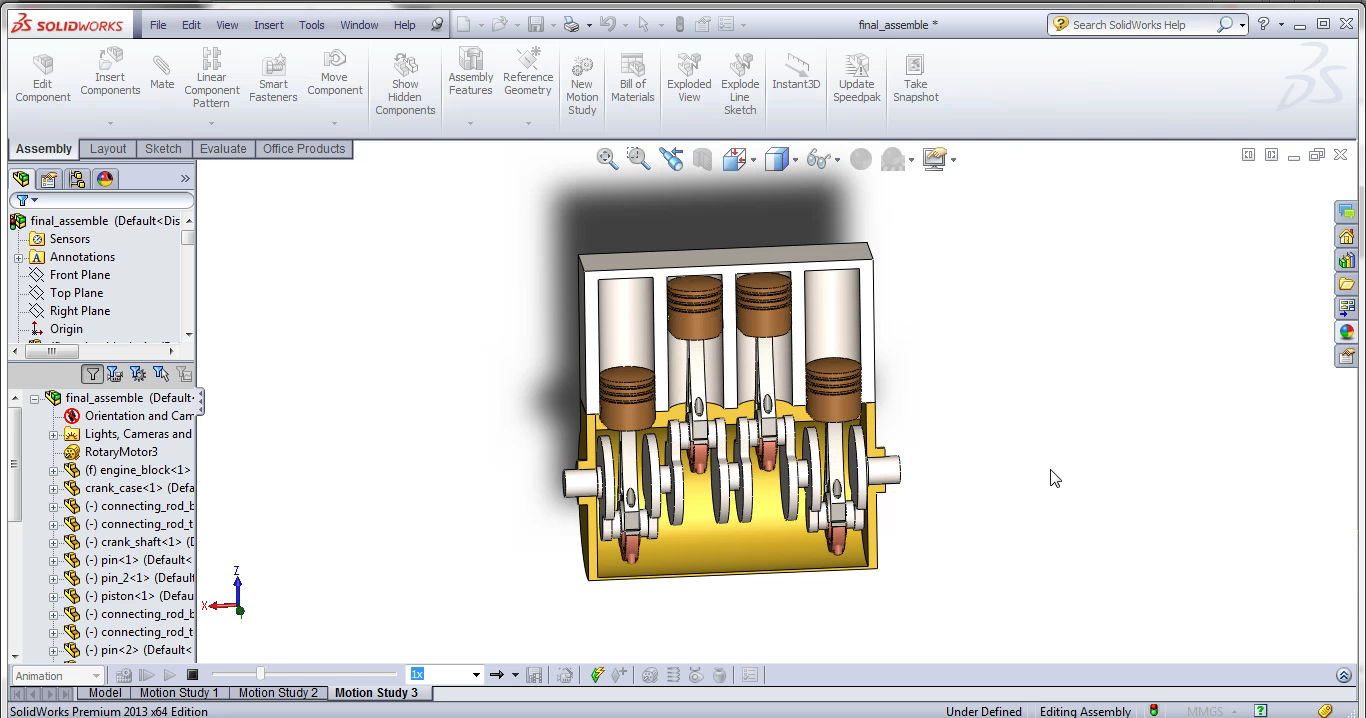Open the FeatureManager design tree tab
This screenshot has width=1366, height=718.
coord(21,179)
